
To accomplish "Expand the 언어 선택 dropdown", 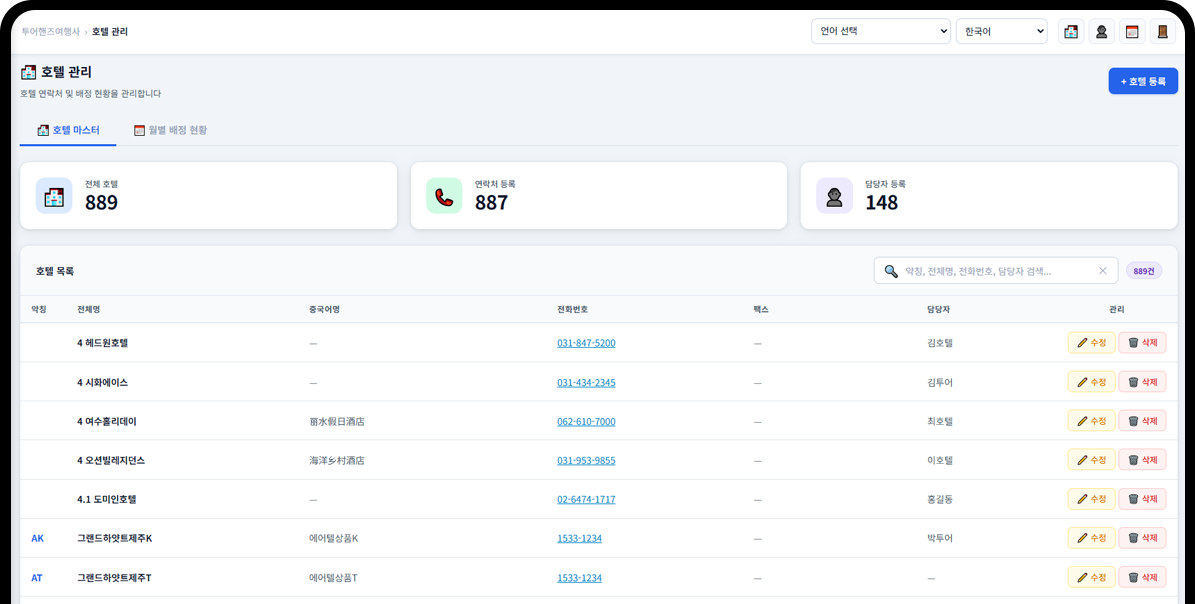I will point(880,32).
